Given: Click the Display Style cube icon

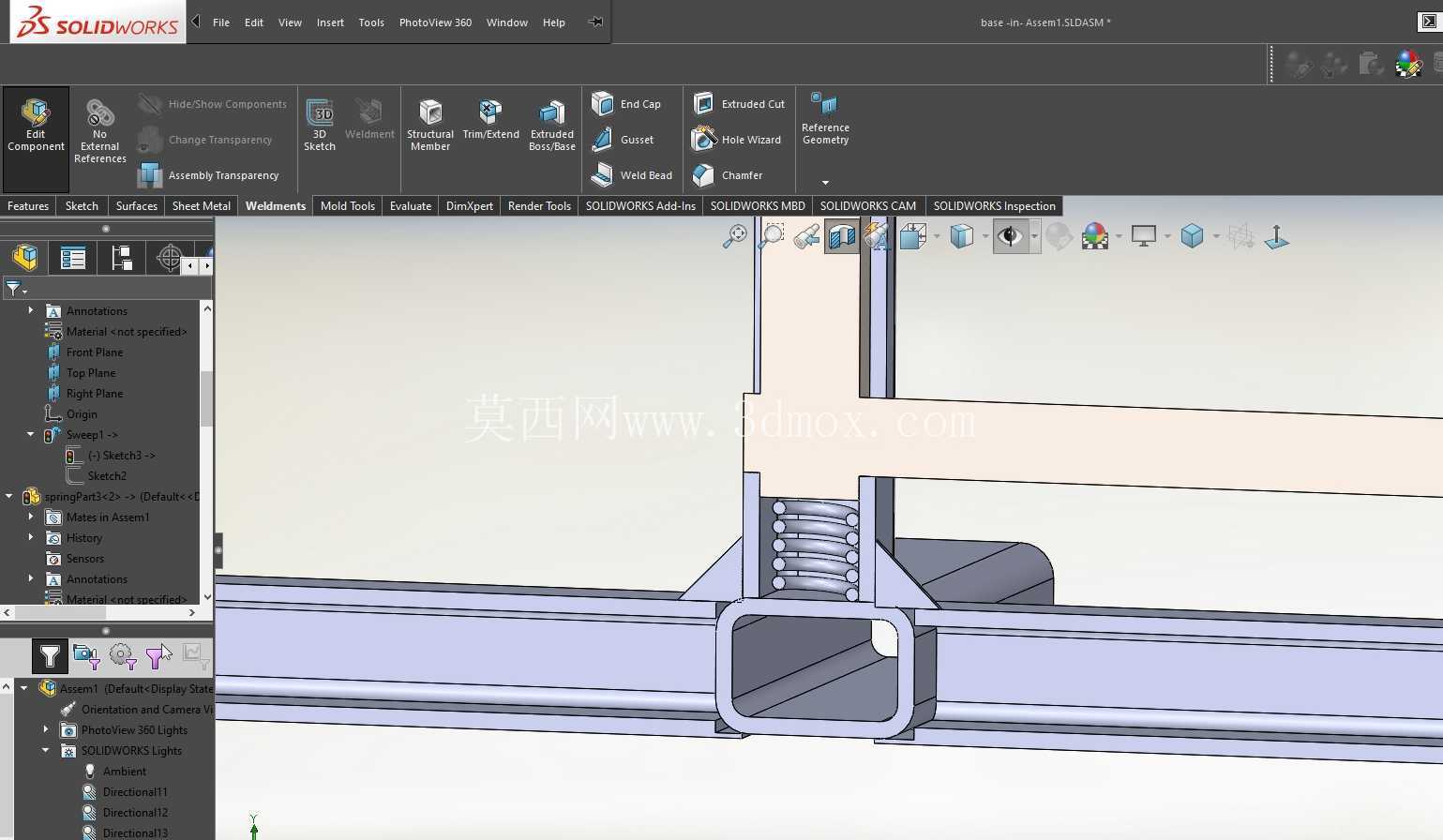Looking at the screenshot, I should point(961,236).
